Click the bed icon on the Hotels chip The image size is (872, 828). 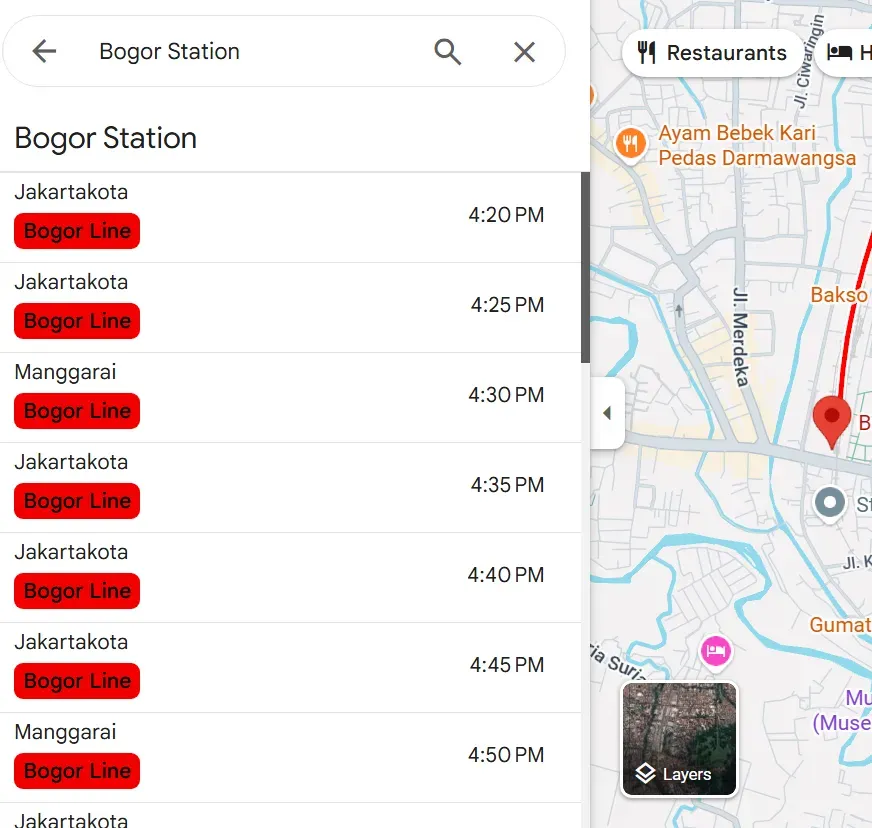pyautogui.click(x=840, y=52)
